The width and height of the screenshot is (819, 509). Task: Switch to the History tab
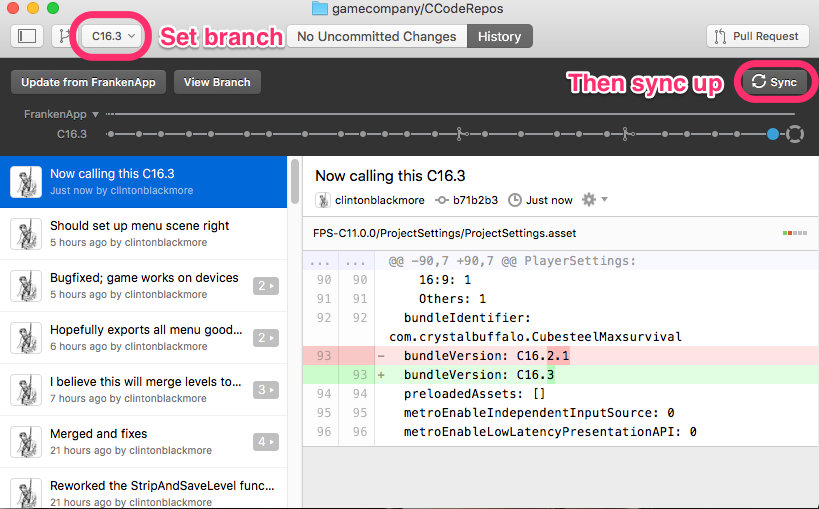click(499, 36)
